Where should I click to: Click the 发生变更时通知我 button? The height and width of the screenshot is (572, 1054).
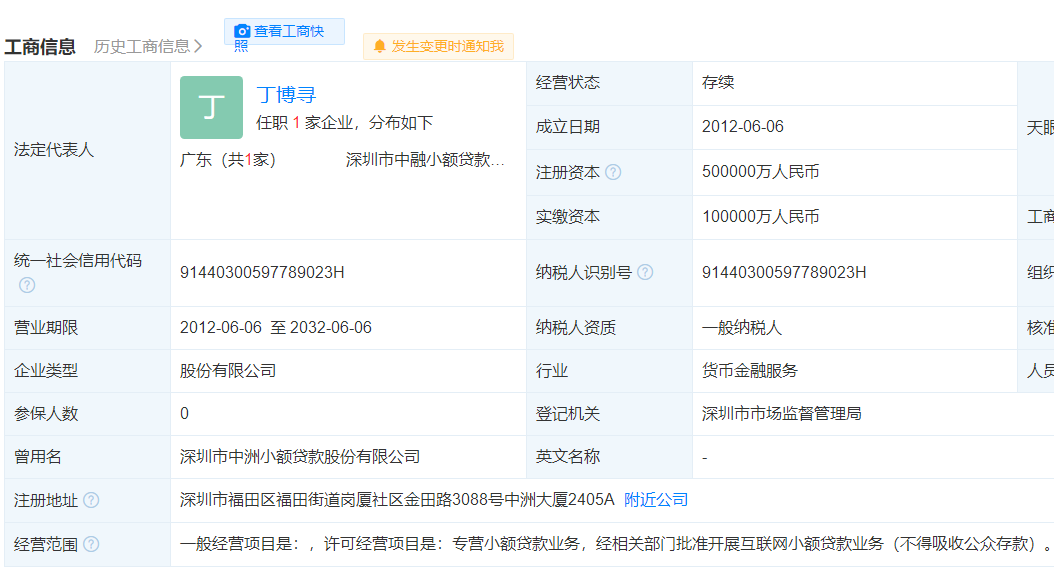pyautogui.click(x=438, y=46)
